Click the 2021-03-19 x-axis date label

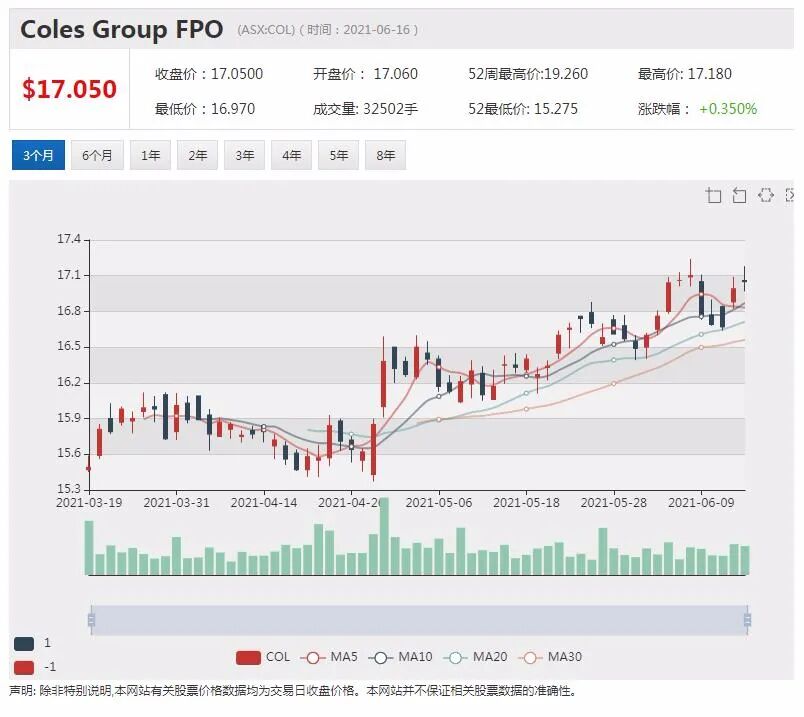coord(89,503)
